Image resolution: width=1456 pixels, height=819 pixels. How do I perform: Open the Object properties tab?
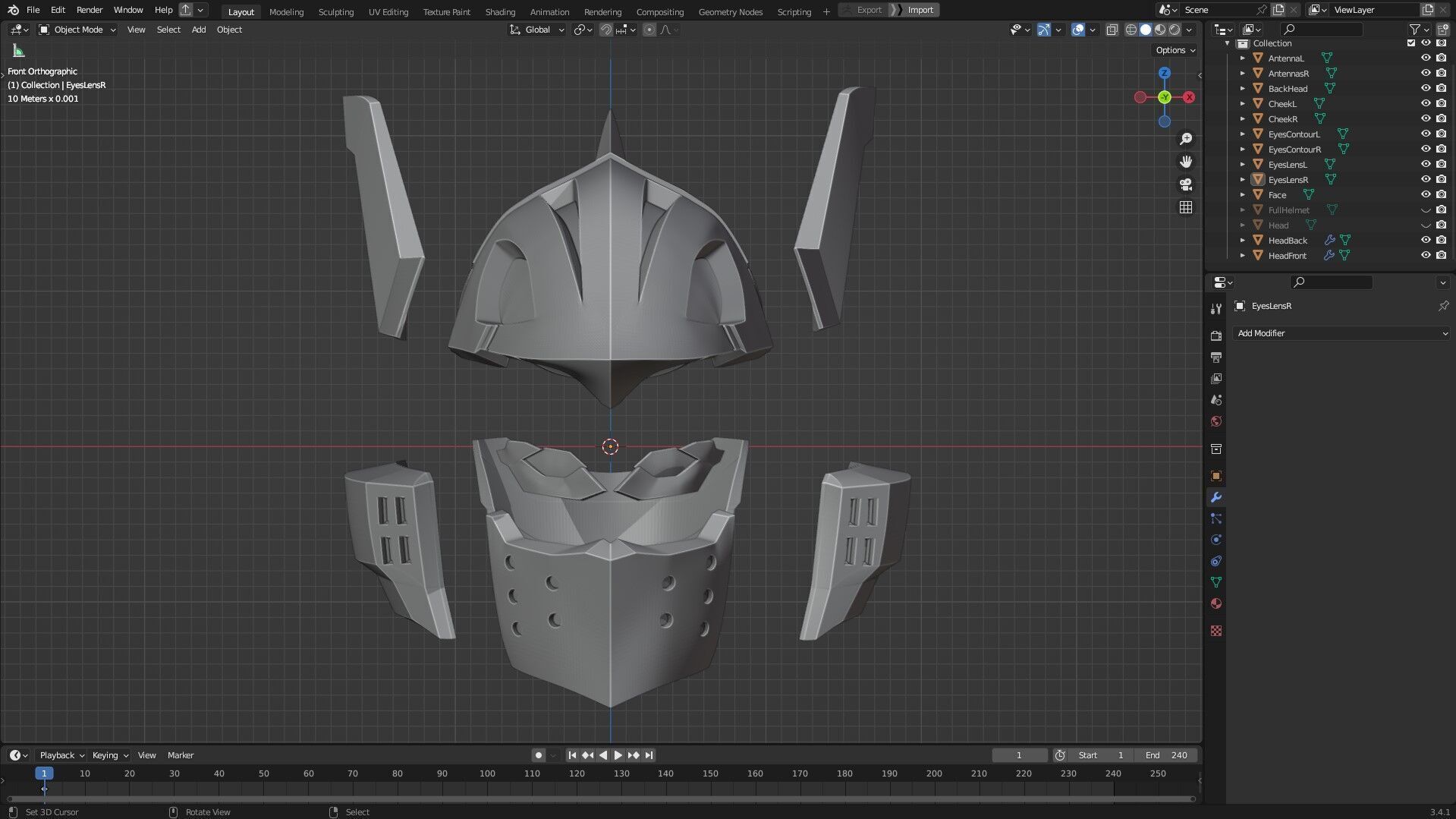pos(1216,476)
